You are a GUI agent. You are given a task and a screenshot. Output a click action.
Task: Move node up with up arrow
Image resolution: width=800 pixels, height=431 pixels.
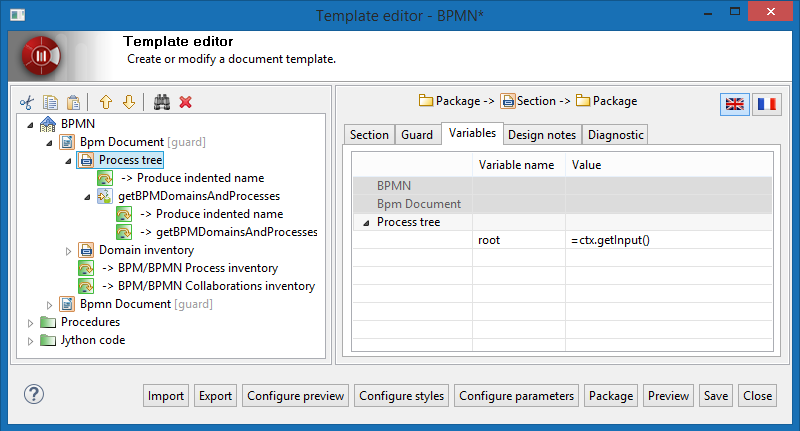(x=106, y=103)
